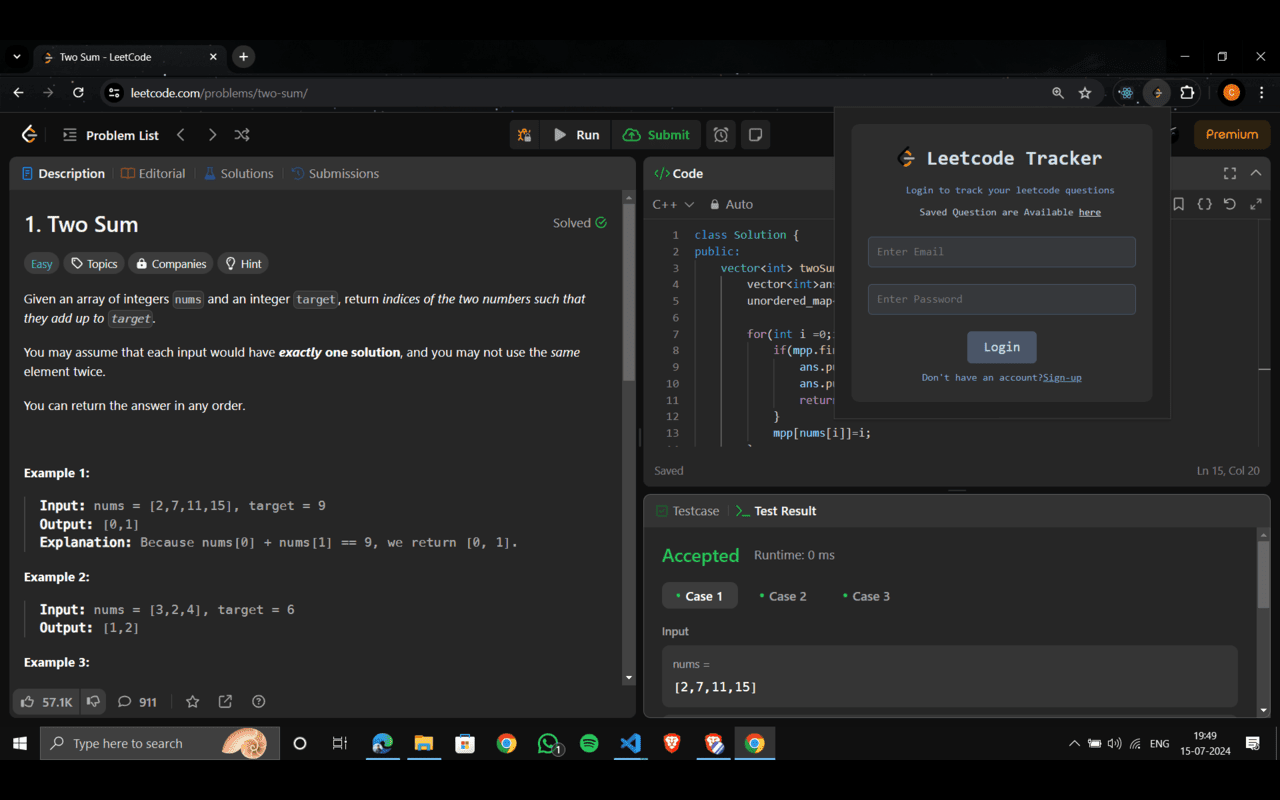Image resolution: width=1280 pixels, height=800 pixels.
Task: Bookmark this page with the star icon
Action: click(x=1085, y=93)
